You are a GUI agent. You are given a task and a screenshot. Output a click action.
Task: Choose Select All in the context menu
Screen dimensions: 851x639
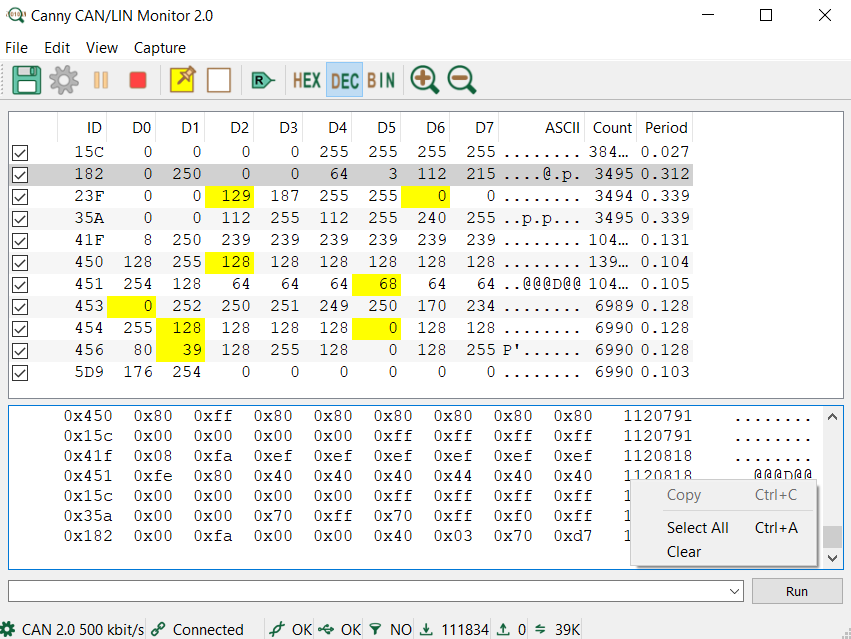(725, 528)
